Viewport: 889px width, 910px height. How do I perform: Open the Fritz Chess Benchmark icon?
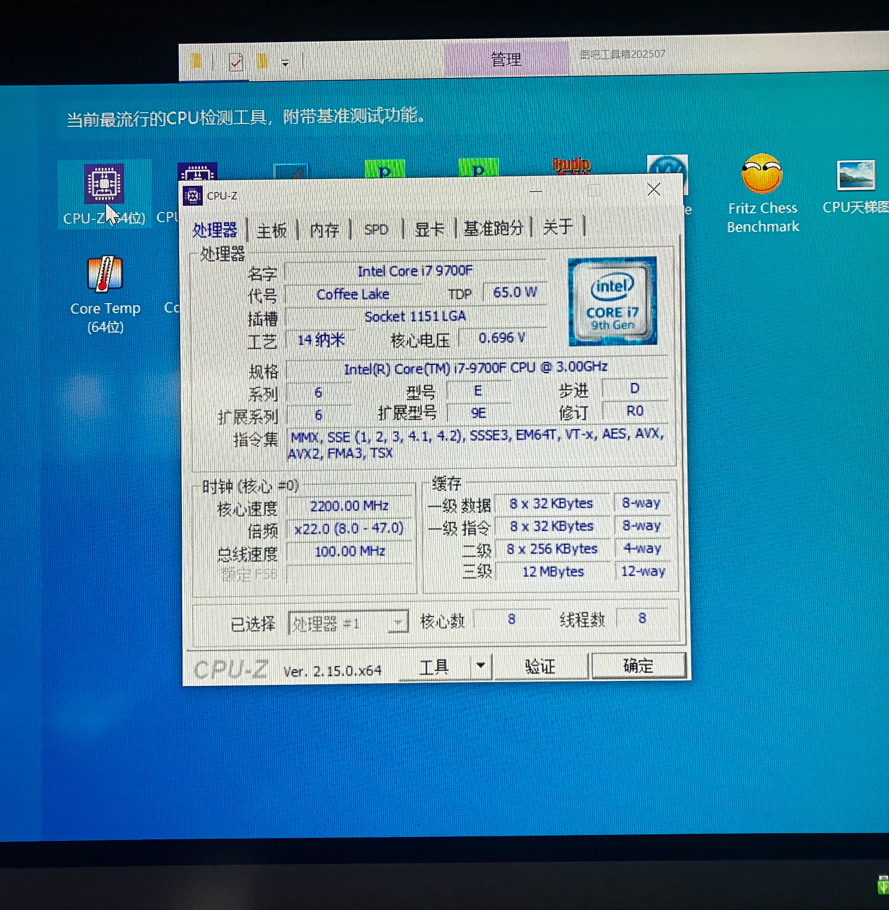[762, 176]
